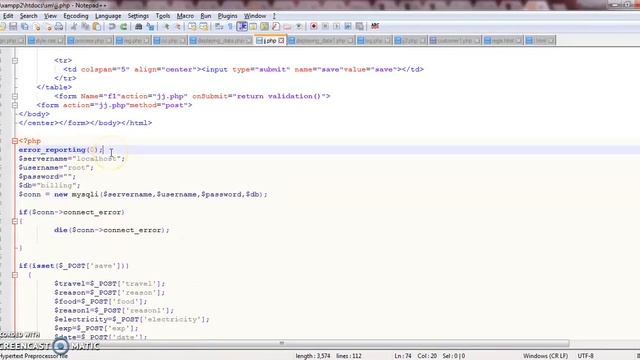The image size is (640, 360).
Task: Collapse fold marker beside form Name="f1" line
Action: click(x=15, y=96)
